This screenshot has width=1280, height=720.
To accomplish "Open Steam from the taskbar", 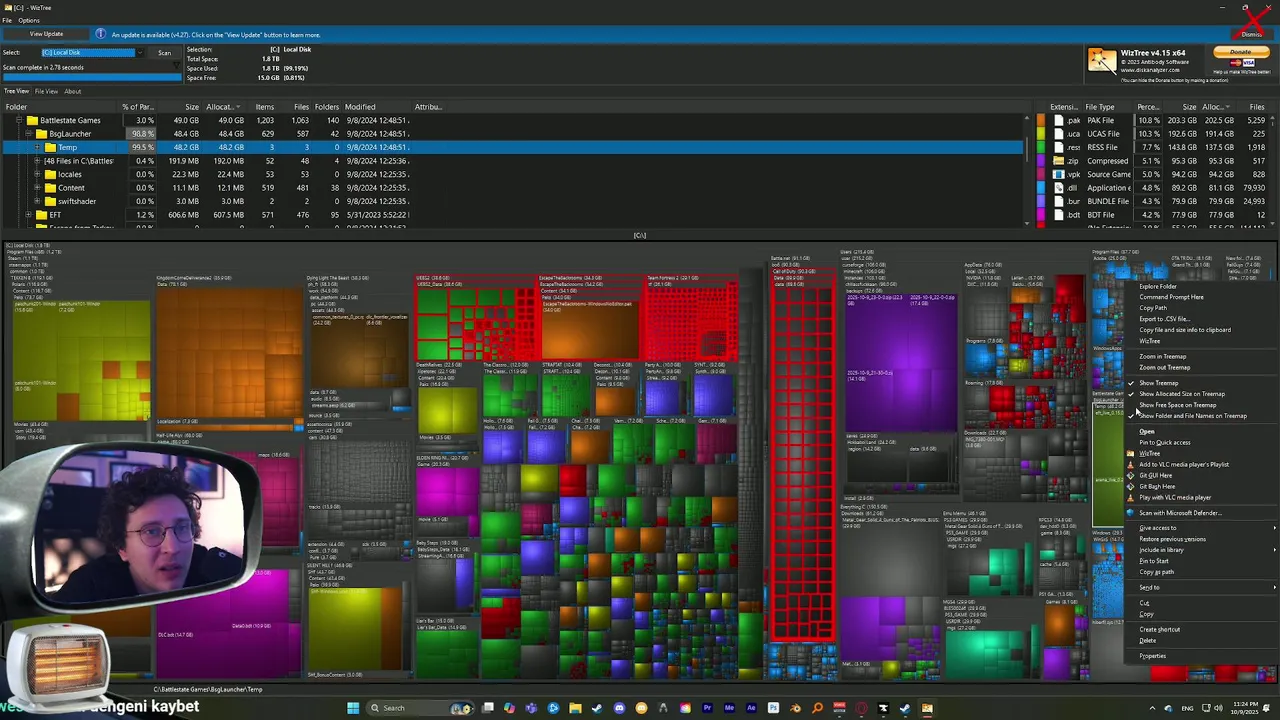I will pyautogui.click(x=597, y=708).
